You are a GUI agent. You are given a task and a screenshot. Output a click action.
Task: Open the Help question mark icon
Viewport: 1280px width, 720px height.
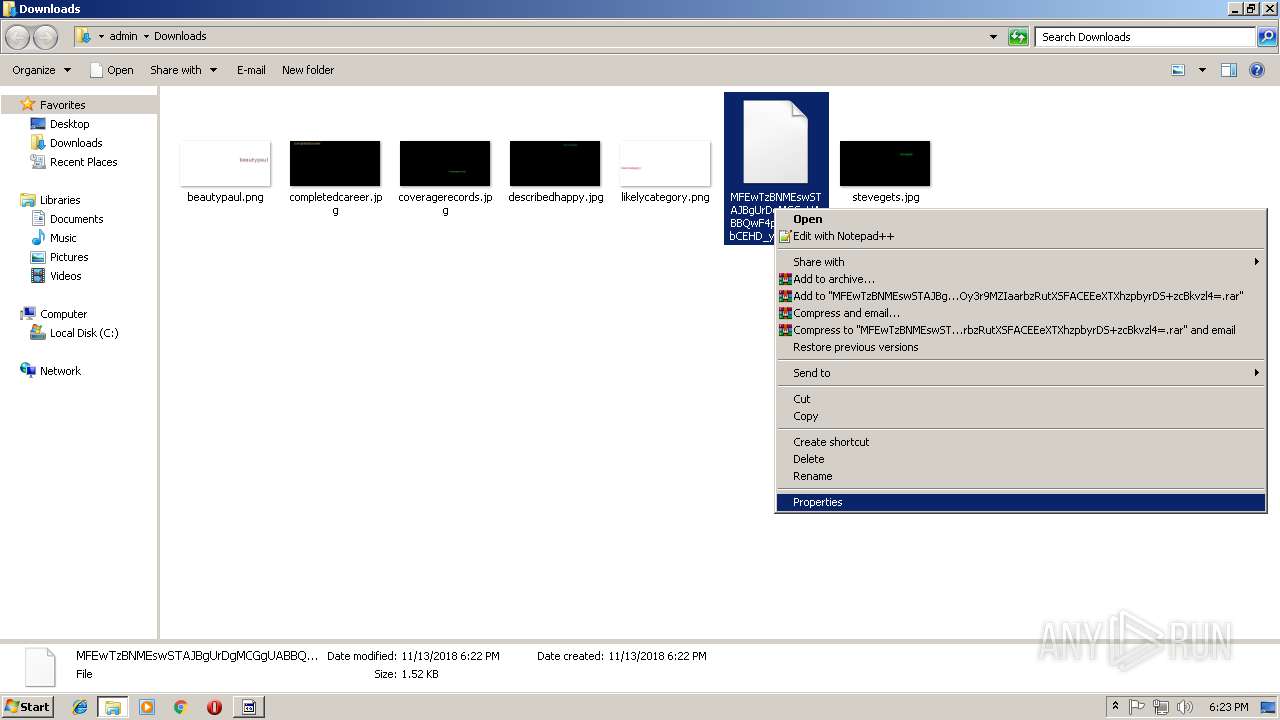point(1258,70)
